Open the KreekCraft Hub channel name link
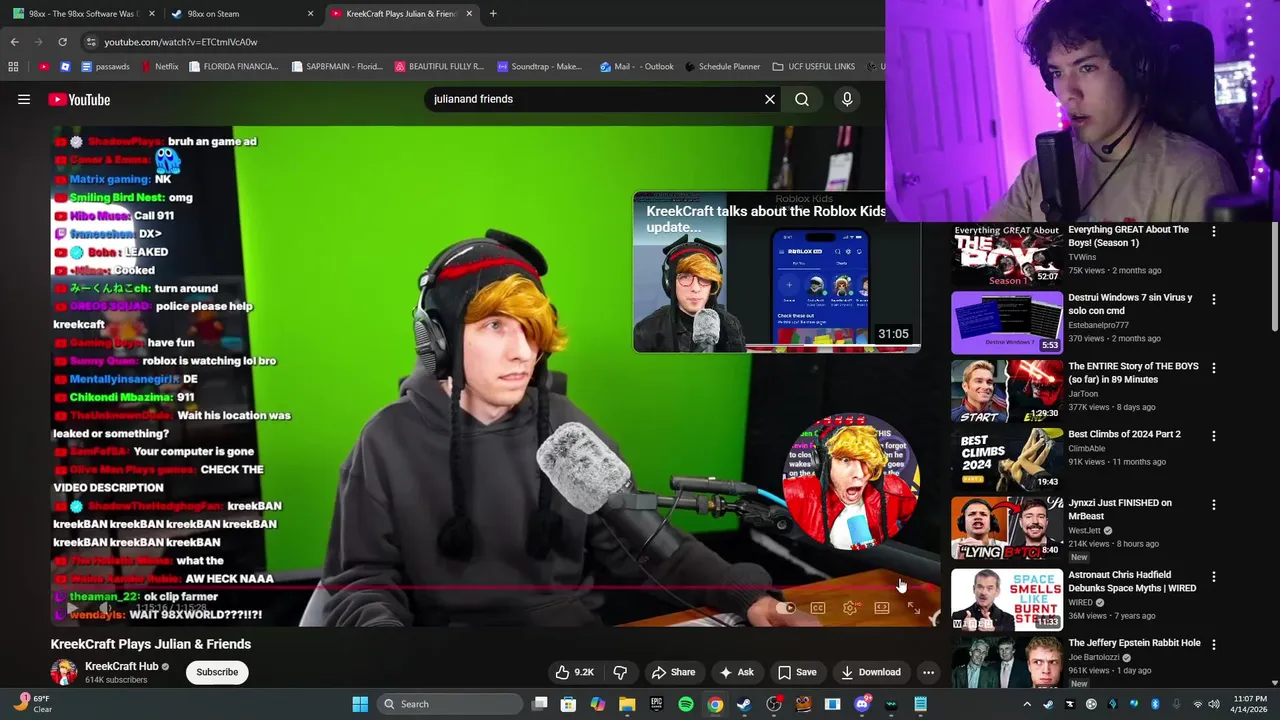The height and width of the screenshot is (720, 1280). point(122,666)
